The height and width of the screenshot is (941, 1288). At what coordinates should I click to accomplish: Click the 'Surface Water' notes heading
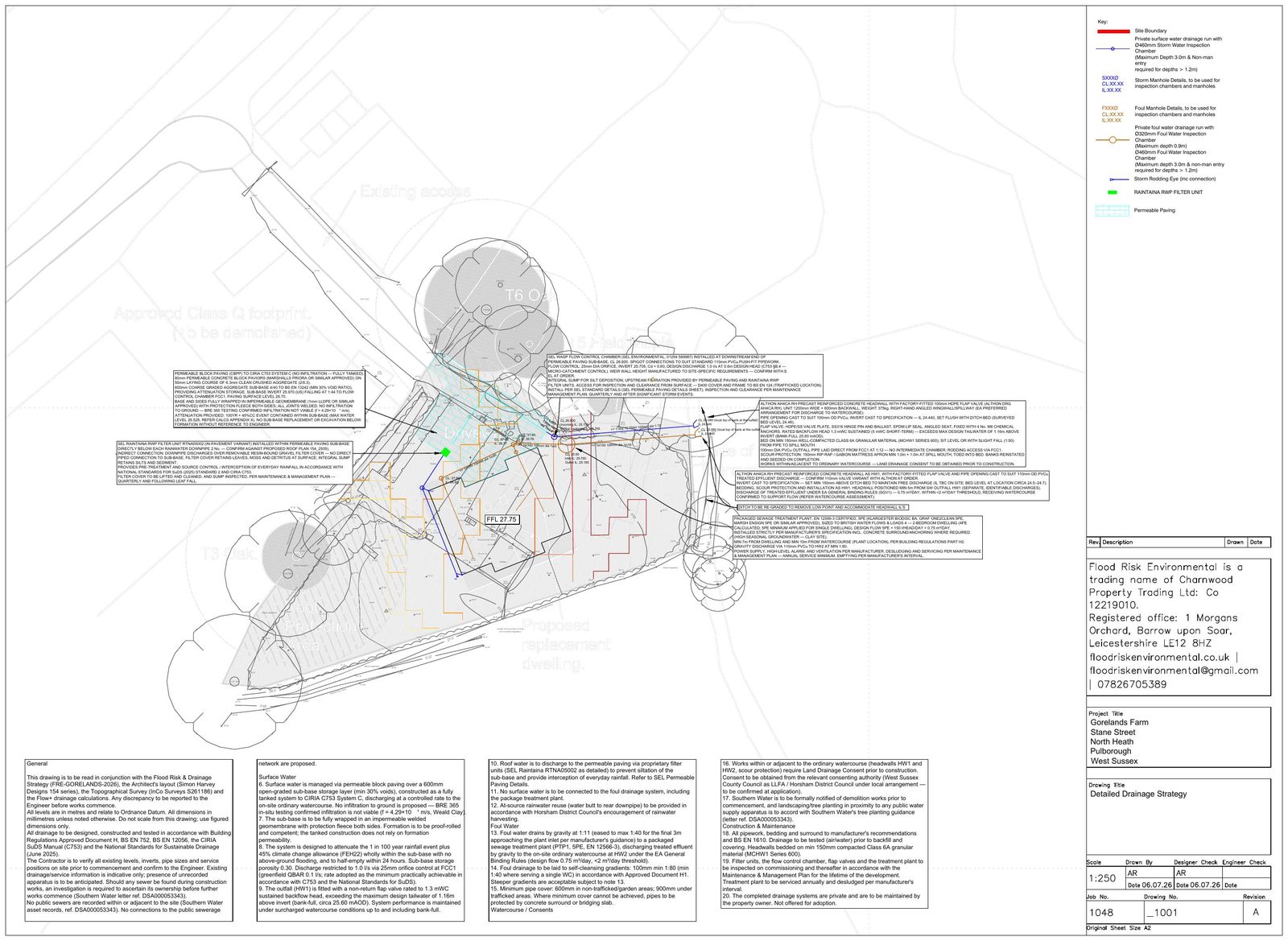[278, 778]
